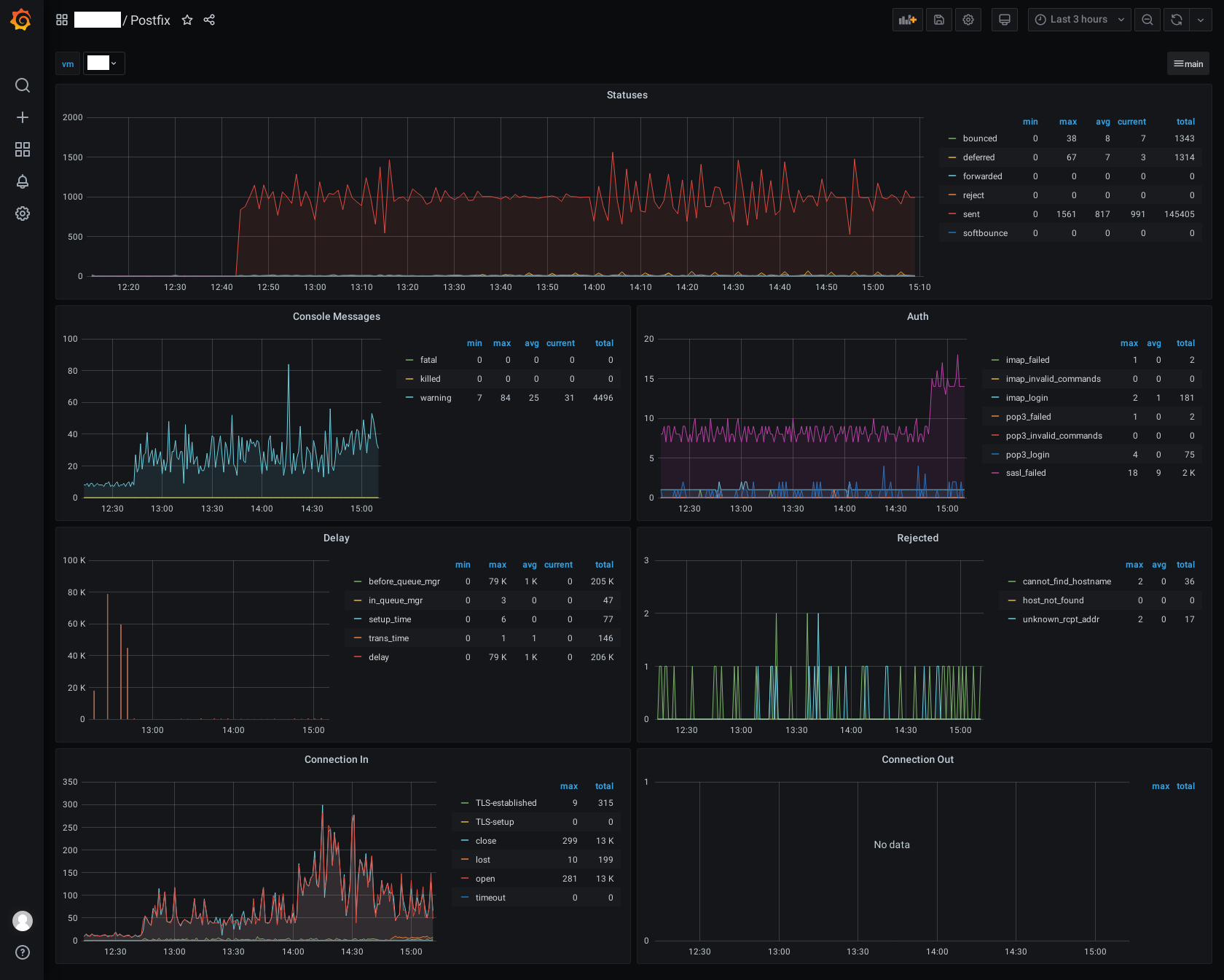The height and width of the screenshot is (980, 1224).
Task: Open the Statuses panel title menu
Action: (x=627, y=95)
